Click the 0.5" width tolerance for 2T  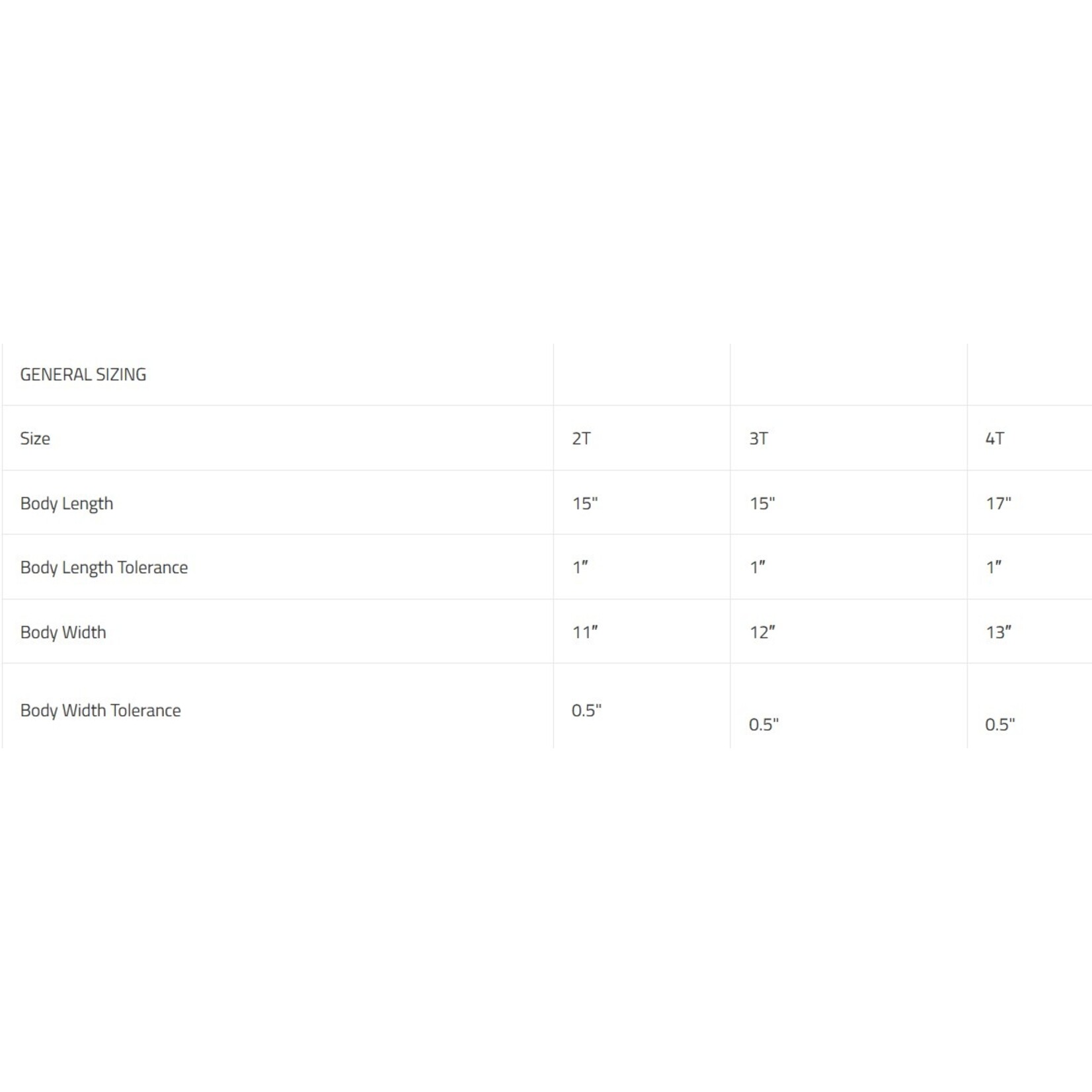coord(586,711)
